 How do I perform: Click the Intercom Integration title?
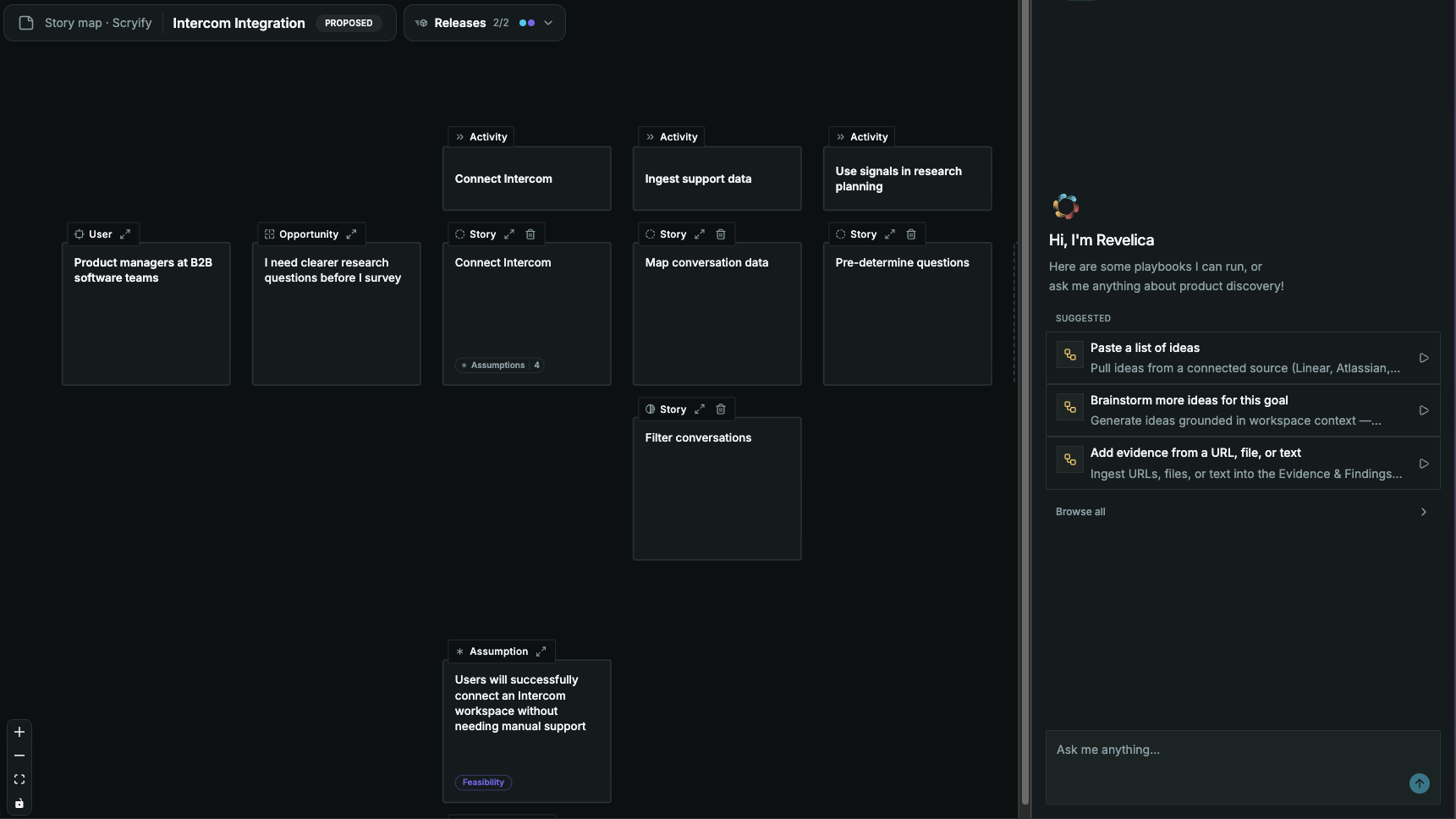(x=239, y=23)
